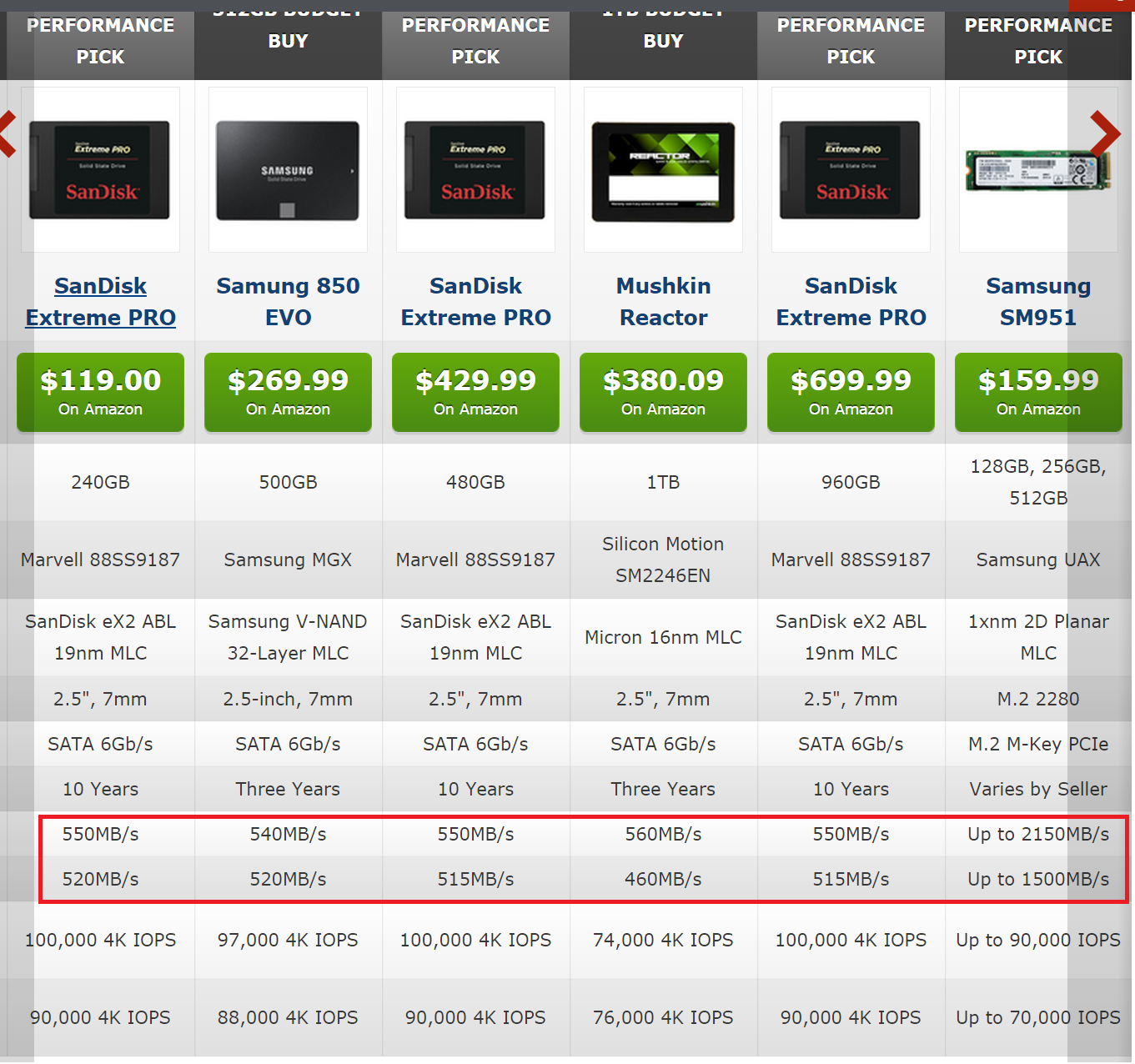Select the Samsung MGX controller cell
This screenshot has height=1064, width=1135.
288,560
